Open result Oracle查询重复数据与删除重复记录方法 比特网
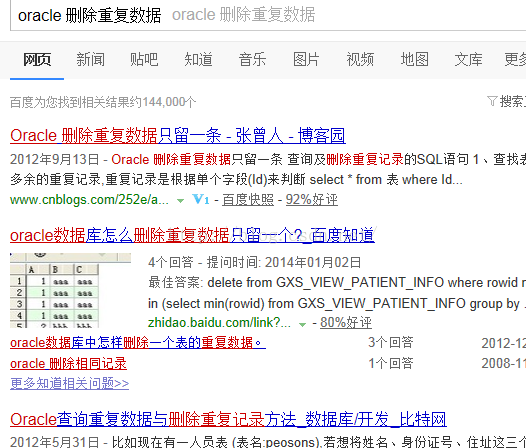Viewport: 526px width, 448px height. [228, 419]
